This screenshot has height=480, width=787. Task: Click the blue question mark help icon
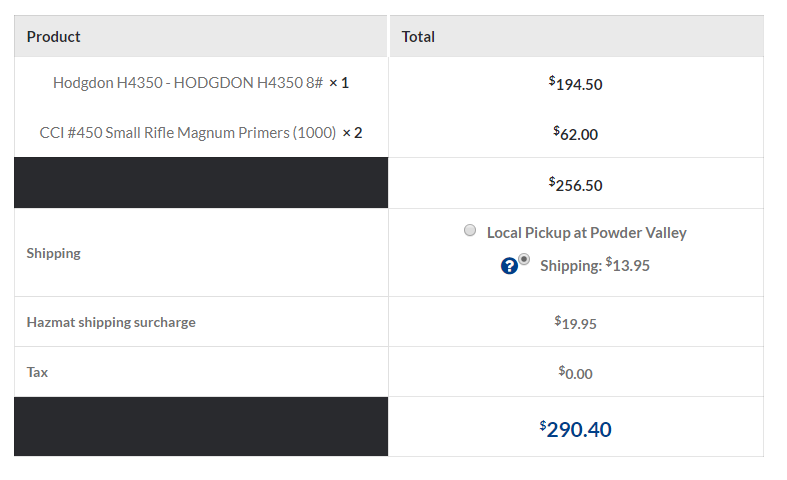point(509,266)
